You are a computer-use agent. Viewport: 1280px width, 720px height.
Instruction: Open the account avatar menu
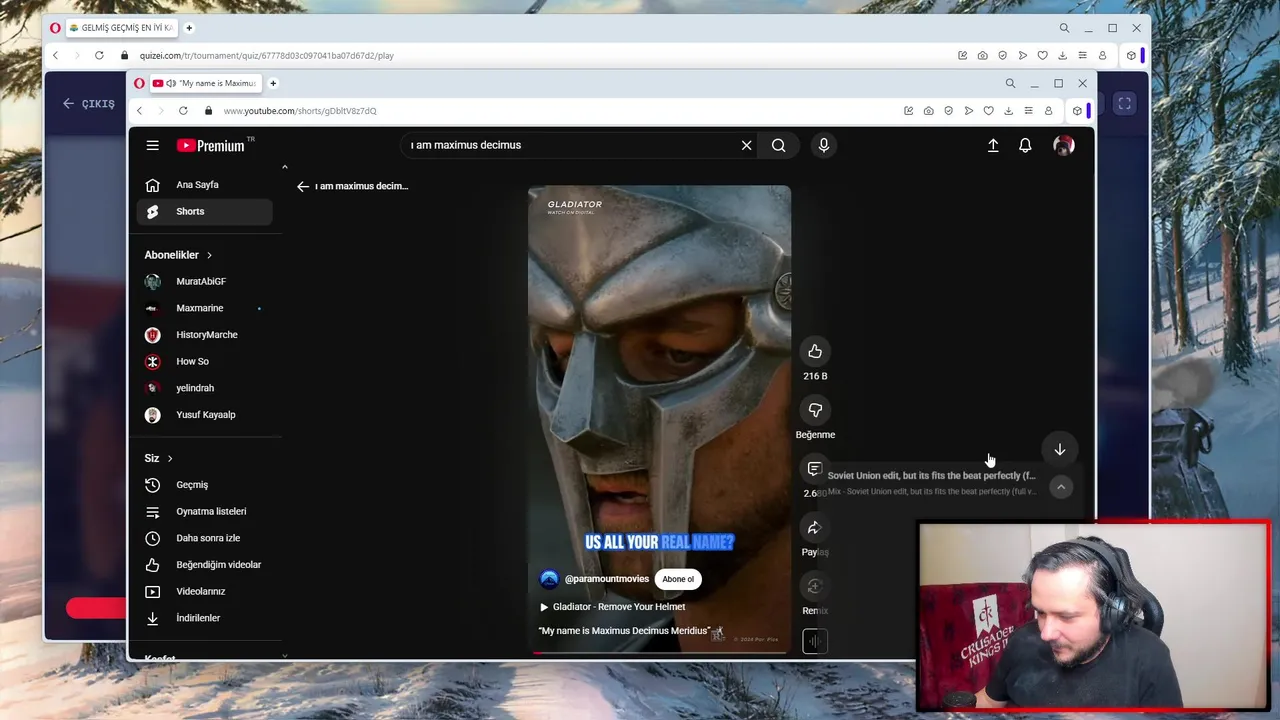pos(1064,145)
